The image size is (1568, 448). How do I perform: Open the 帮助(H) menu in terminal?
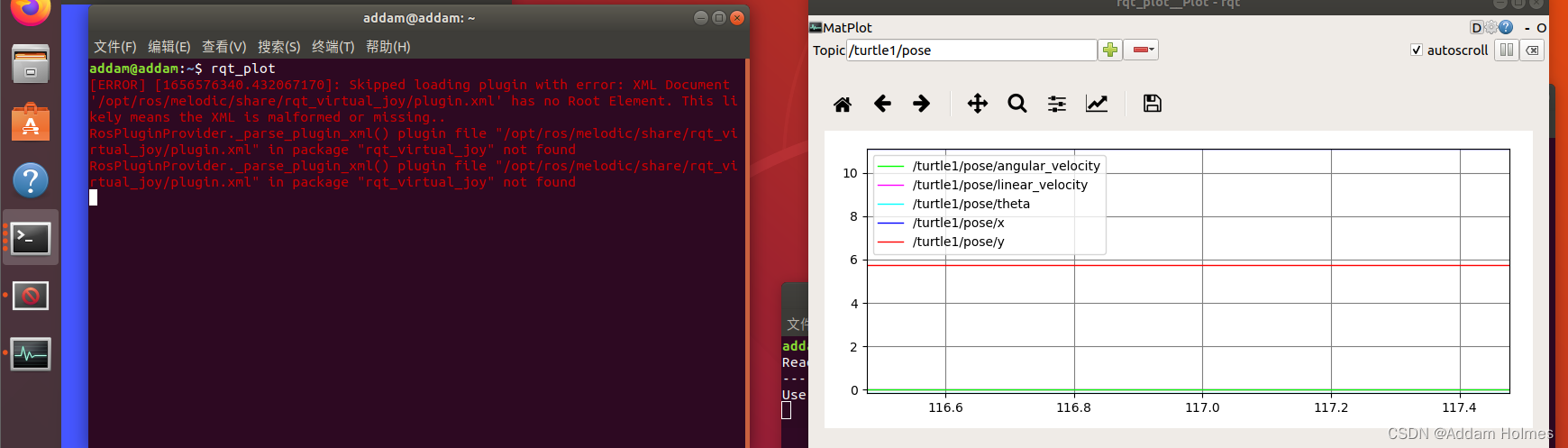pyautogui.click(x=388, y=47)
